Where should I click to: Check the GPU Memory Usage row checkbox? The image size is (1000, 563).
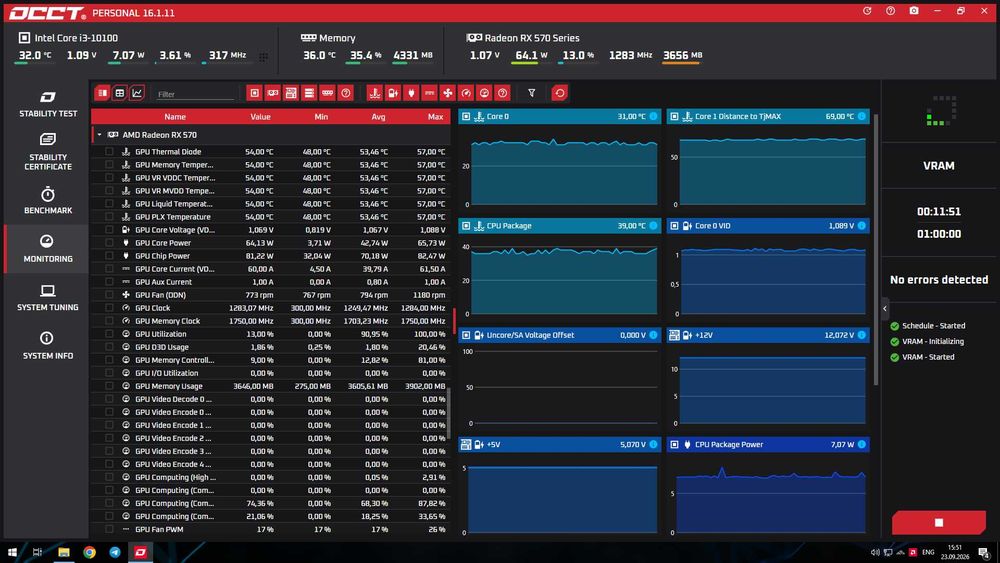[x=109, y=386]
